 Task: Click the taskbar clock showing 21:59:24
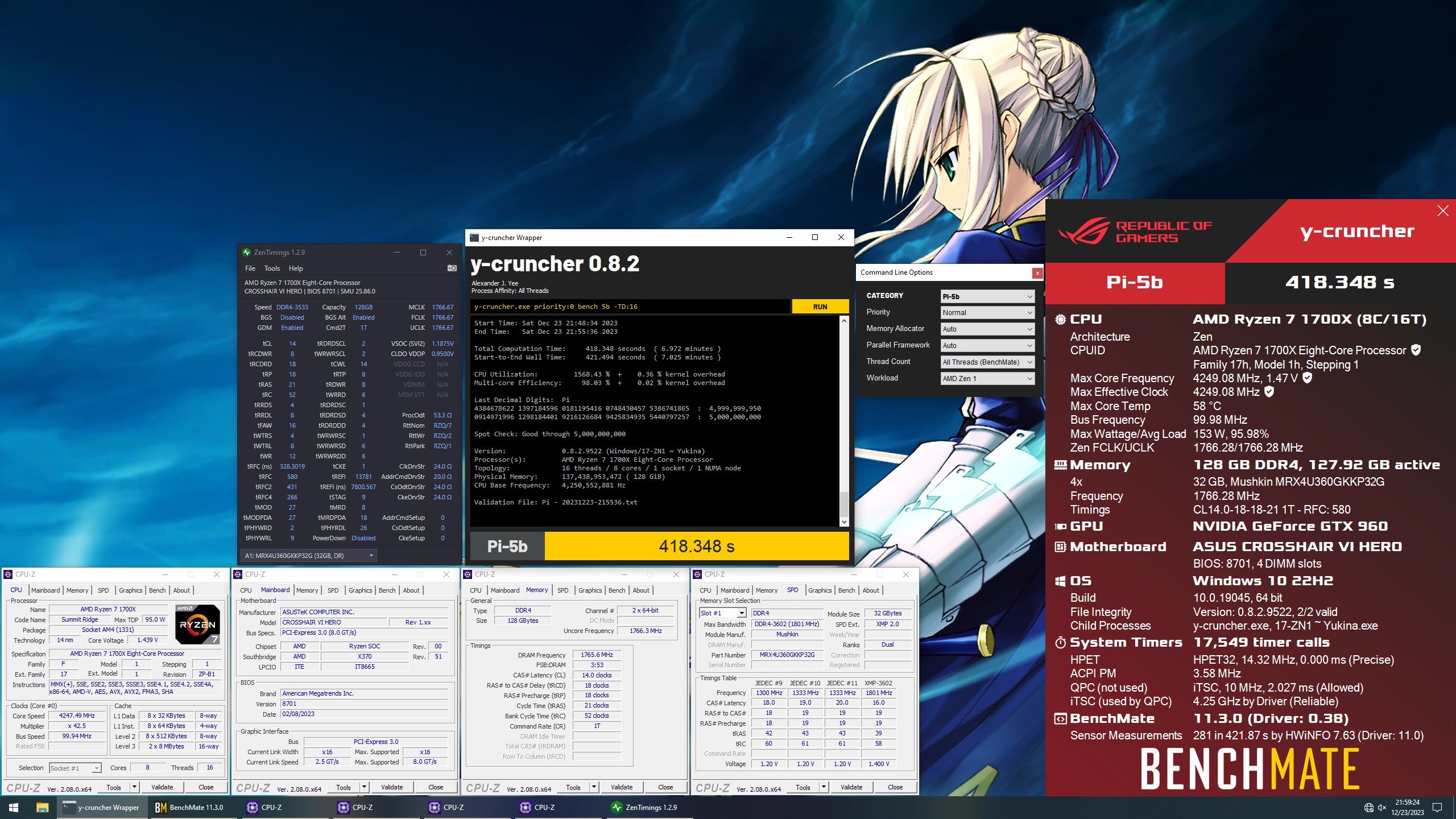point(1407,808)
